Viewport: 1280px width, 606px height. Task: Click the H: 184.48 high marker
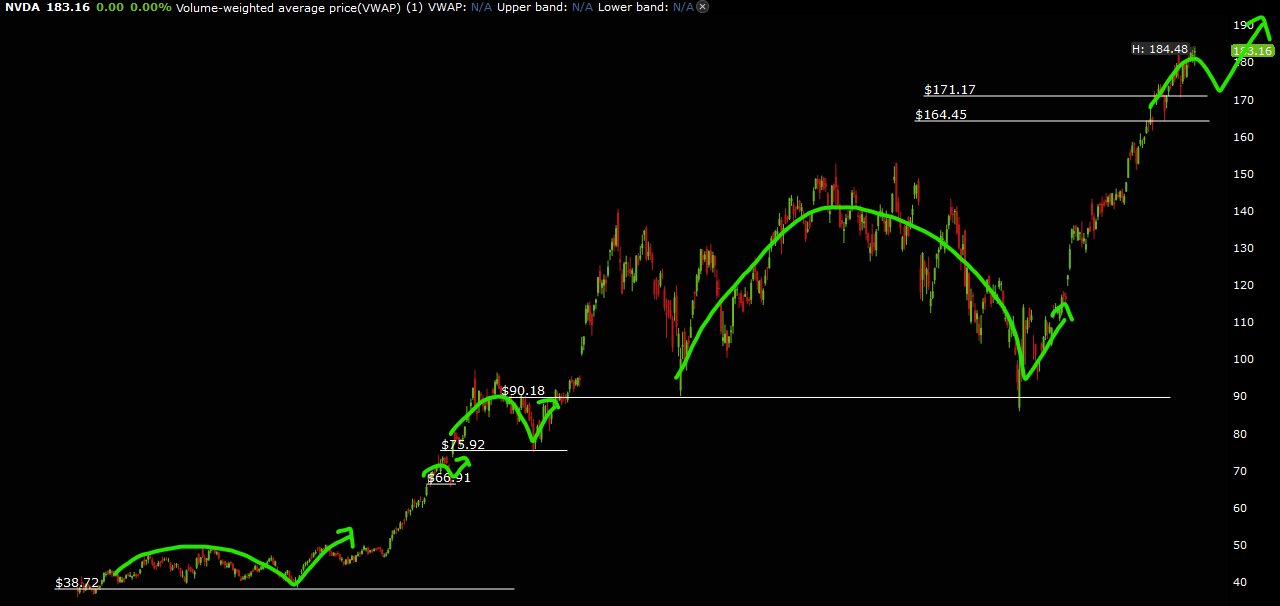click(1160, 49)
